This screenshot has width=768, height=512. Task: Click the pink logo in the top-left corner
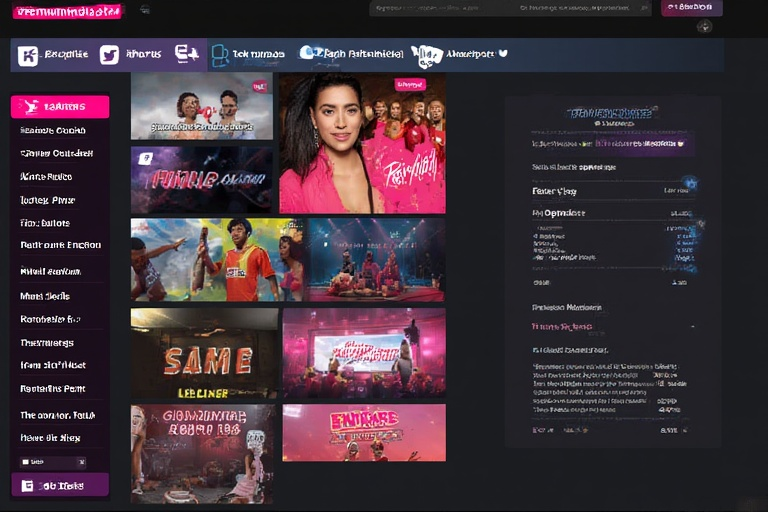pos(68,10)
